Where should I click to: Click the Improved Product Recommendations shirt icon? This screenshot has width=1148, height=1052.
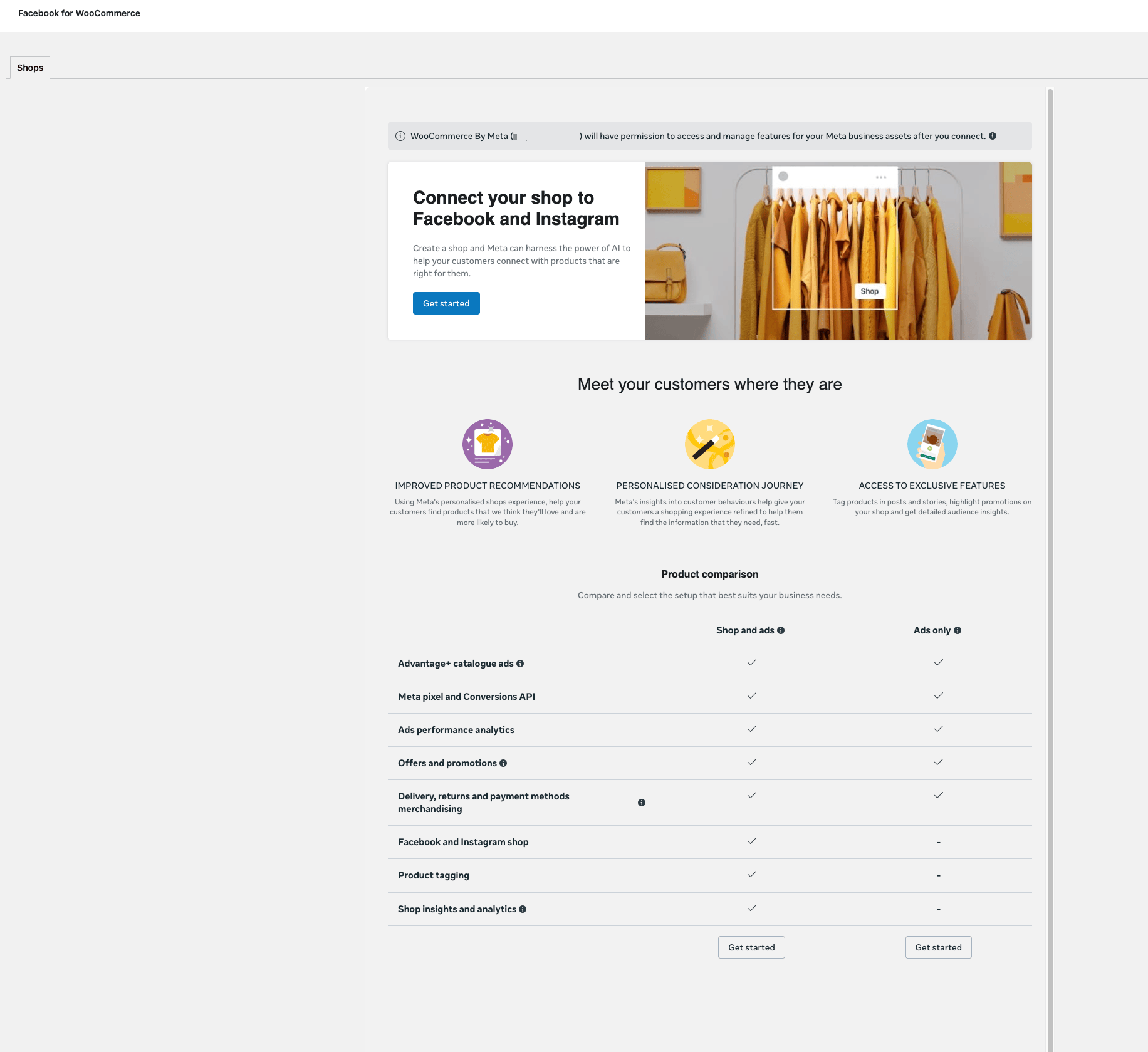(x=487, y=444)
